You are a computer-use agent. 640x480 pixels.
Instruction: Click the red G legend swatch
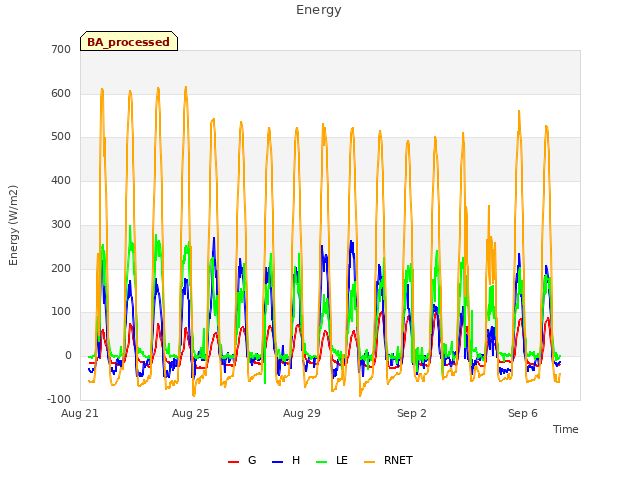(x=233, y=462)
